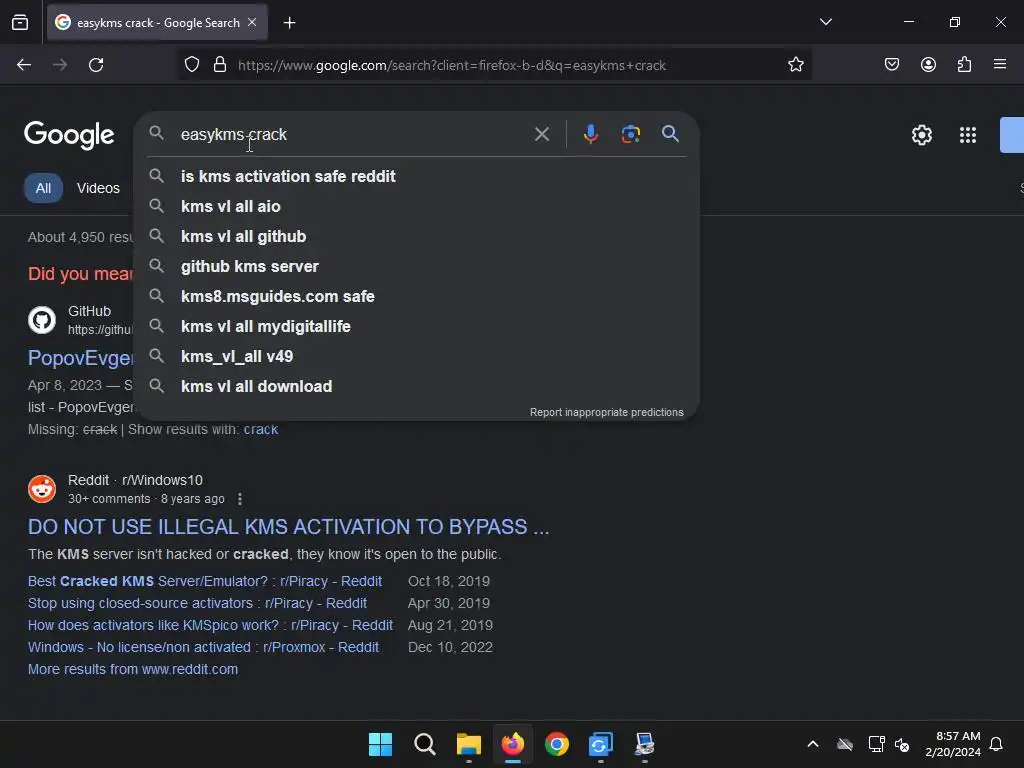Show results with 'crack' link
1024x768 pixels.
click(261, 429)
